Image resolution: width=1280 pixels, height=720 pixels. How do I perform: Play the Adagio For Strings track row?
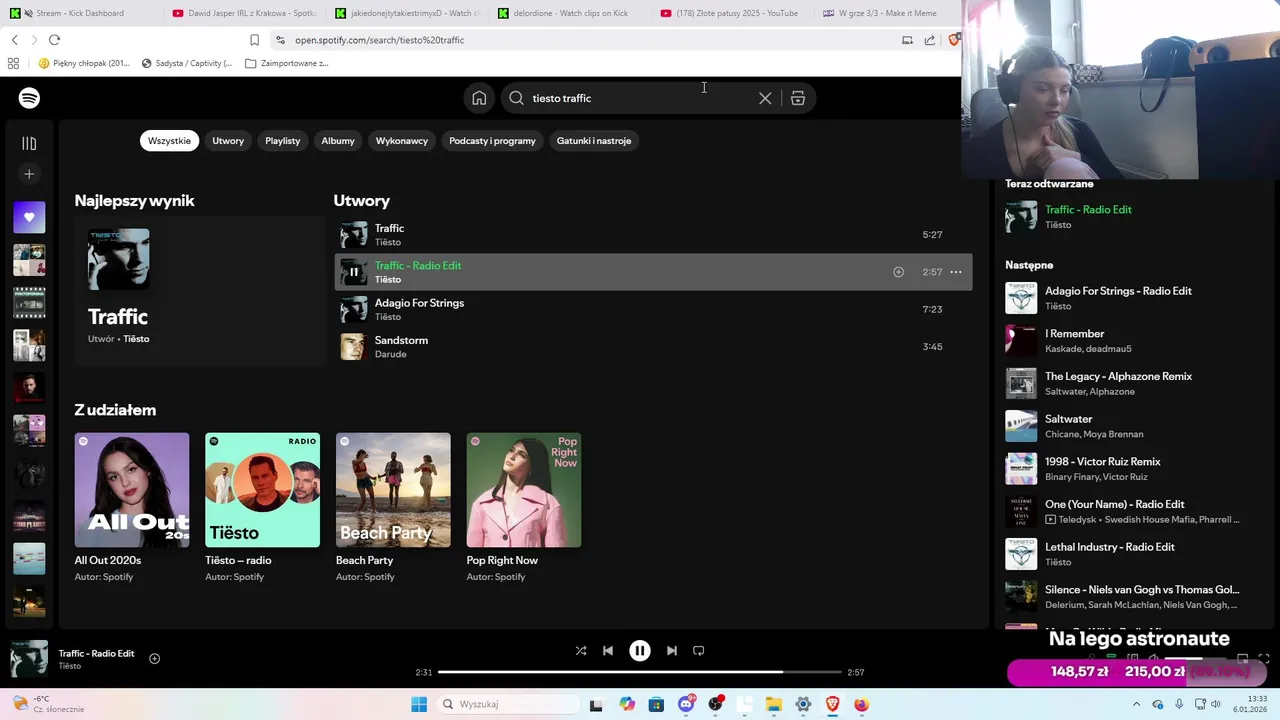653,309
